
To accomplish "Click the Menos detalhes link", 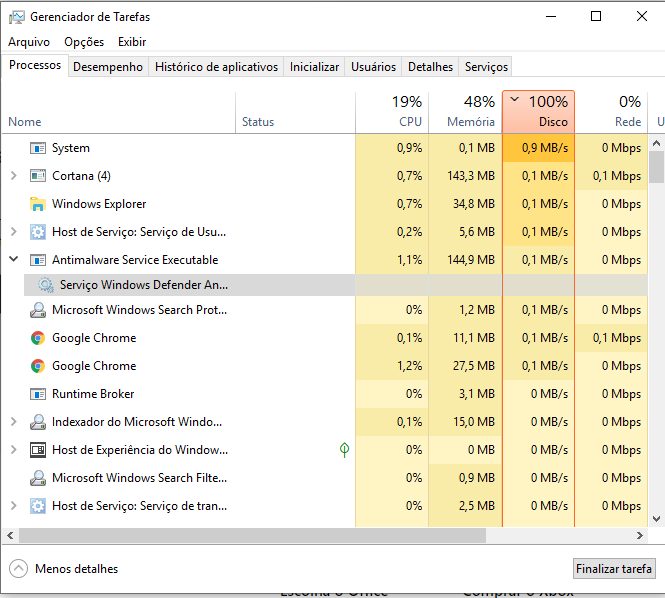I will tap(76, 569).
